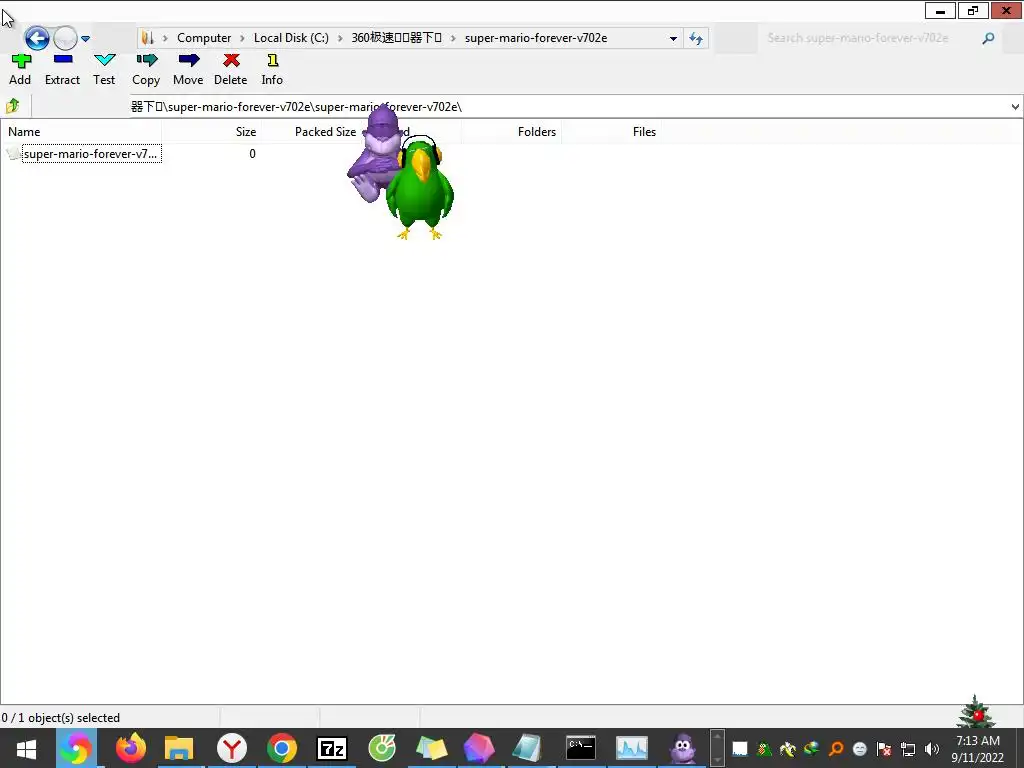Click the BonziBuddy gorilla taskbar icon
This screenshot has height=768, width=1024.
(x=682, y=748)
